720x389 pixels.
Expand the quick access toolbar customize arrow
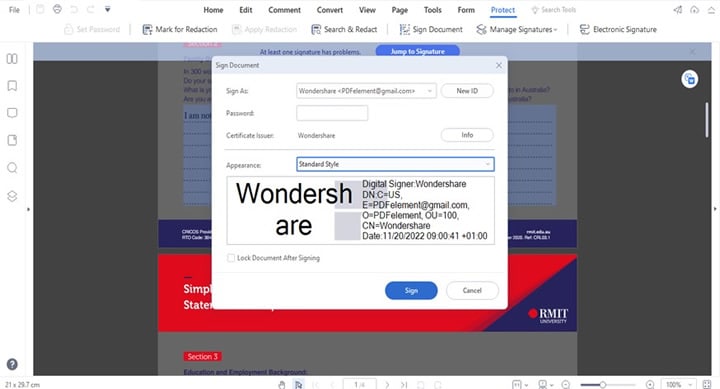tap(107, 9)
